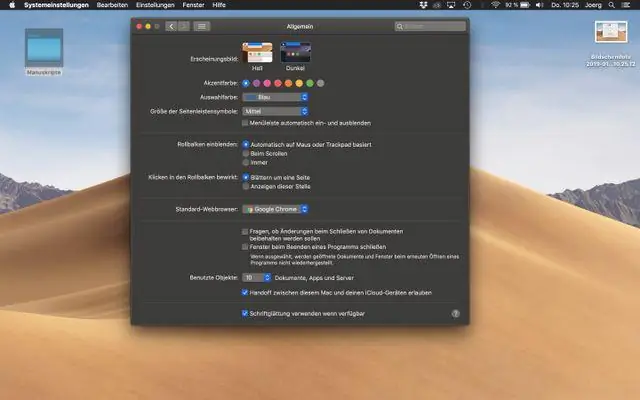Screen dimensions: 640x400
Task: Choose the pink accent color
Action: click(x=267, y=83)
